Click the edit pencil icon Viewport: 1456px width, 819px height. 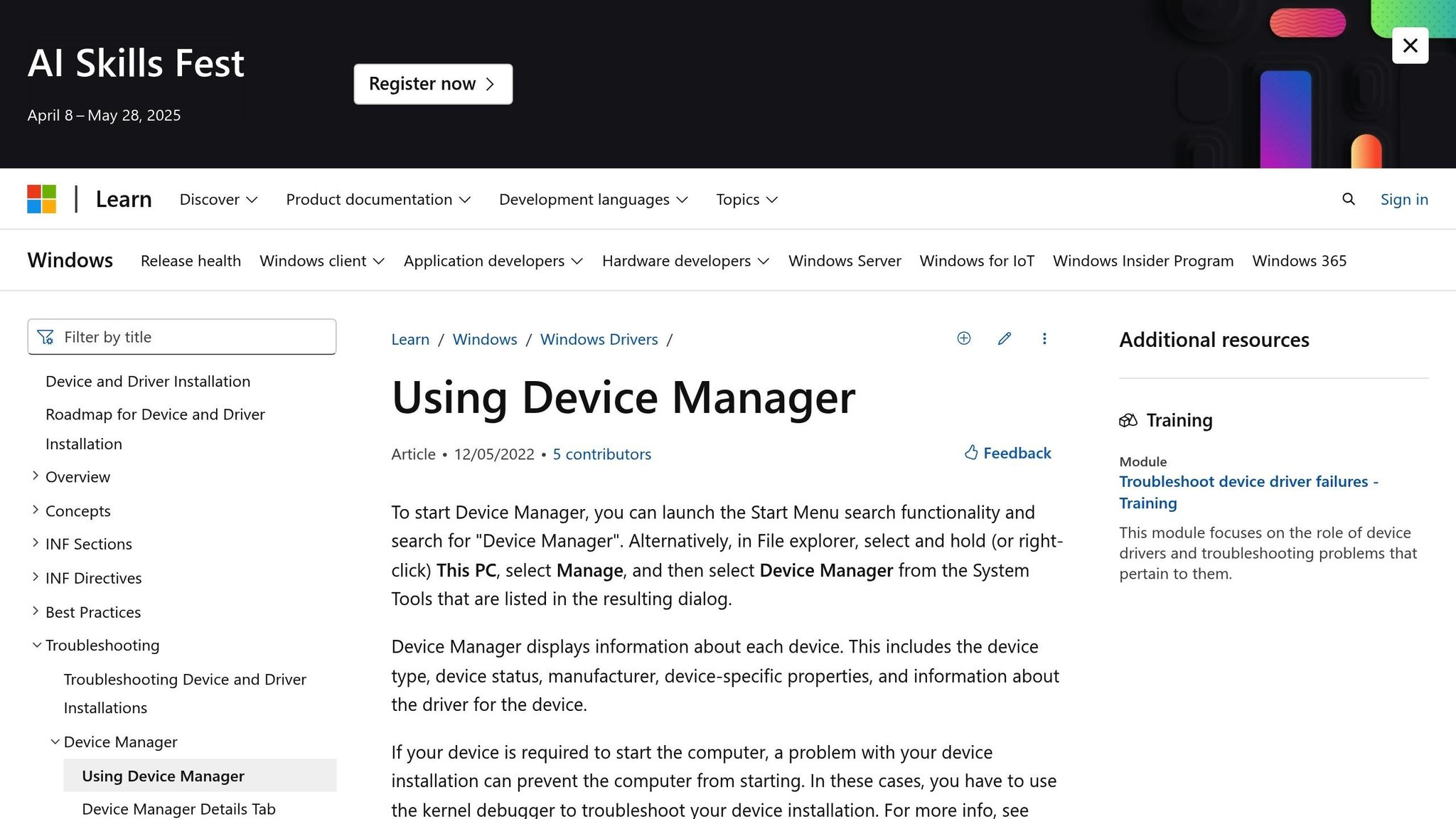[1004, 338]
